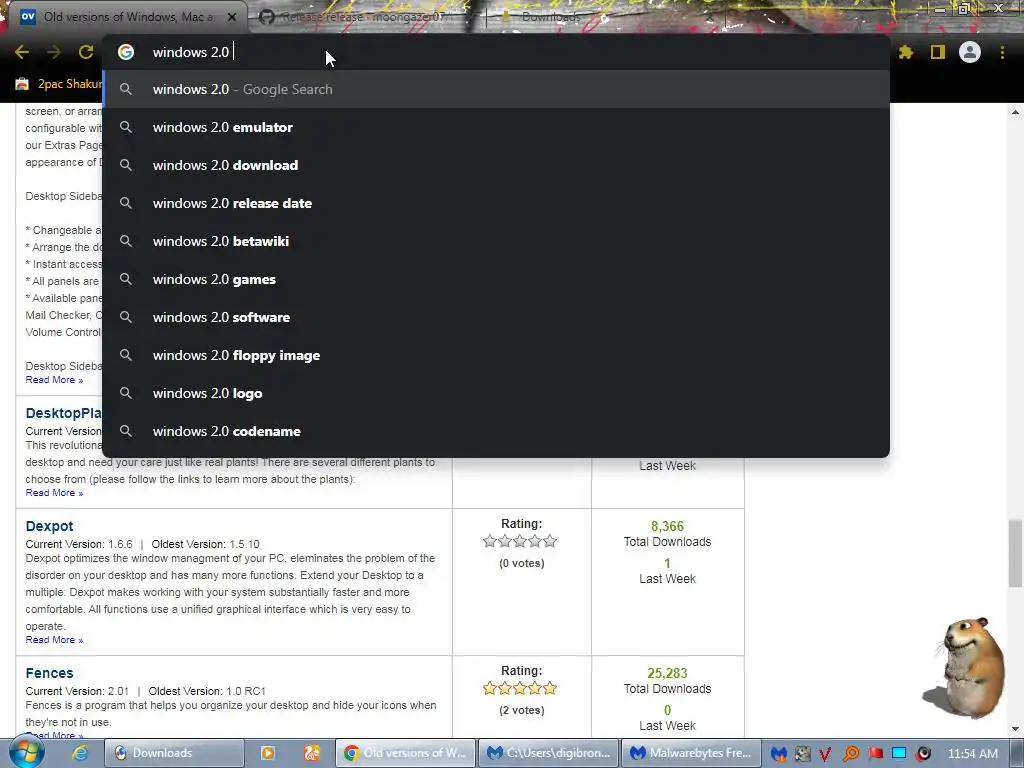
Task: Click the search icon beside 'windows 2.0 codename'
Action: click(126, 431)
